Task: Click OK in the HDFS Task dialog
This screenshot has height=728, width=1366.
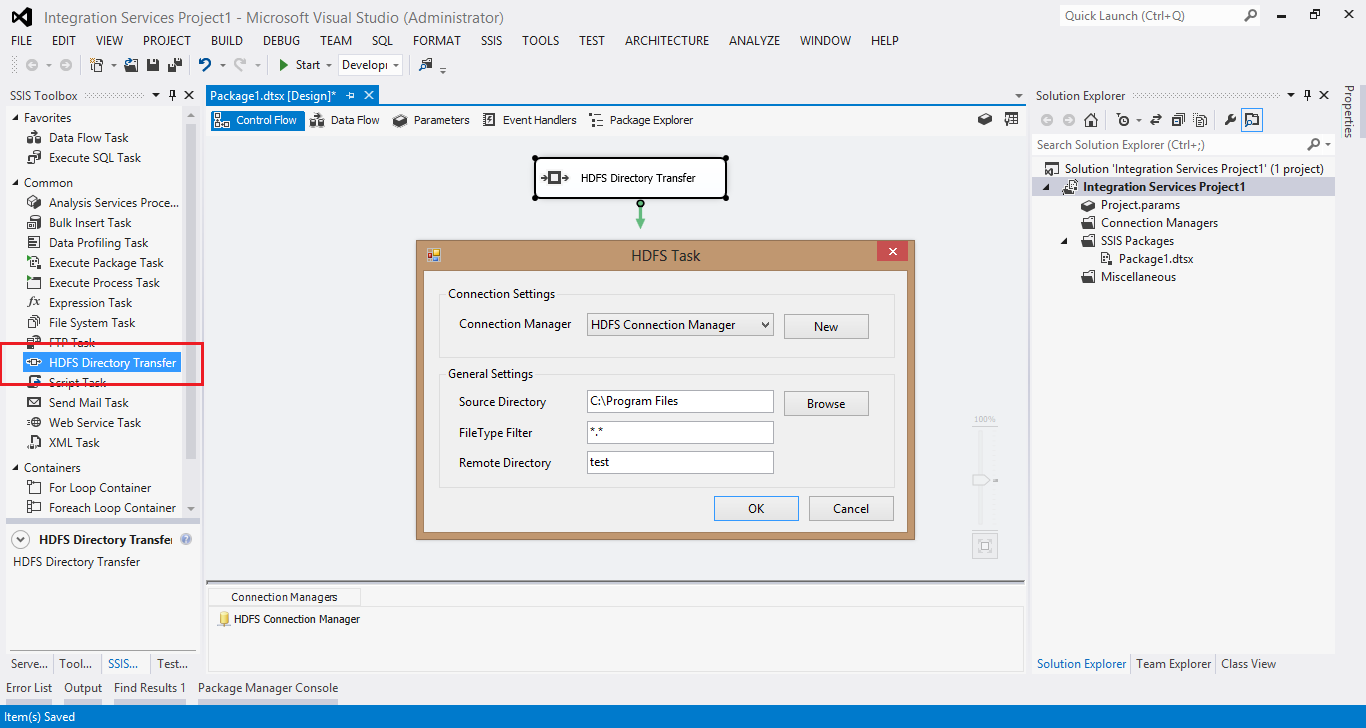Action: (x=756, y=509)
